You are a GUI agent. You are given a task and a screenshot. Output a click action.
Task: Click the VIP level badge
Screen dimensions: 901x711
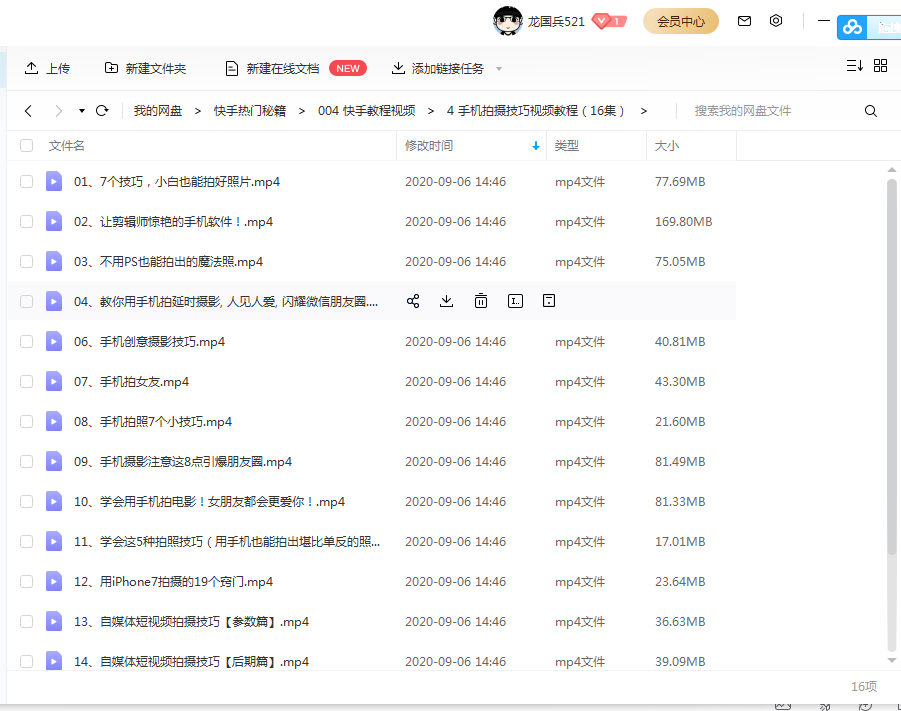pyautogui.click(x=609, y=21)
